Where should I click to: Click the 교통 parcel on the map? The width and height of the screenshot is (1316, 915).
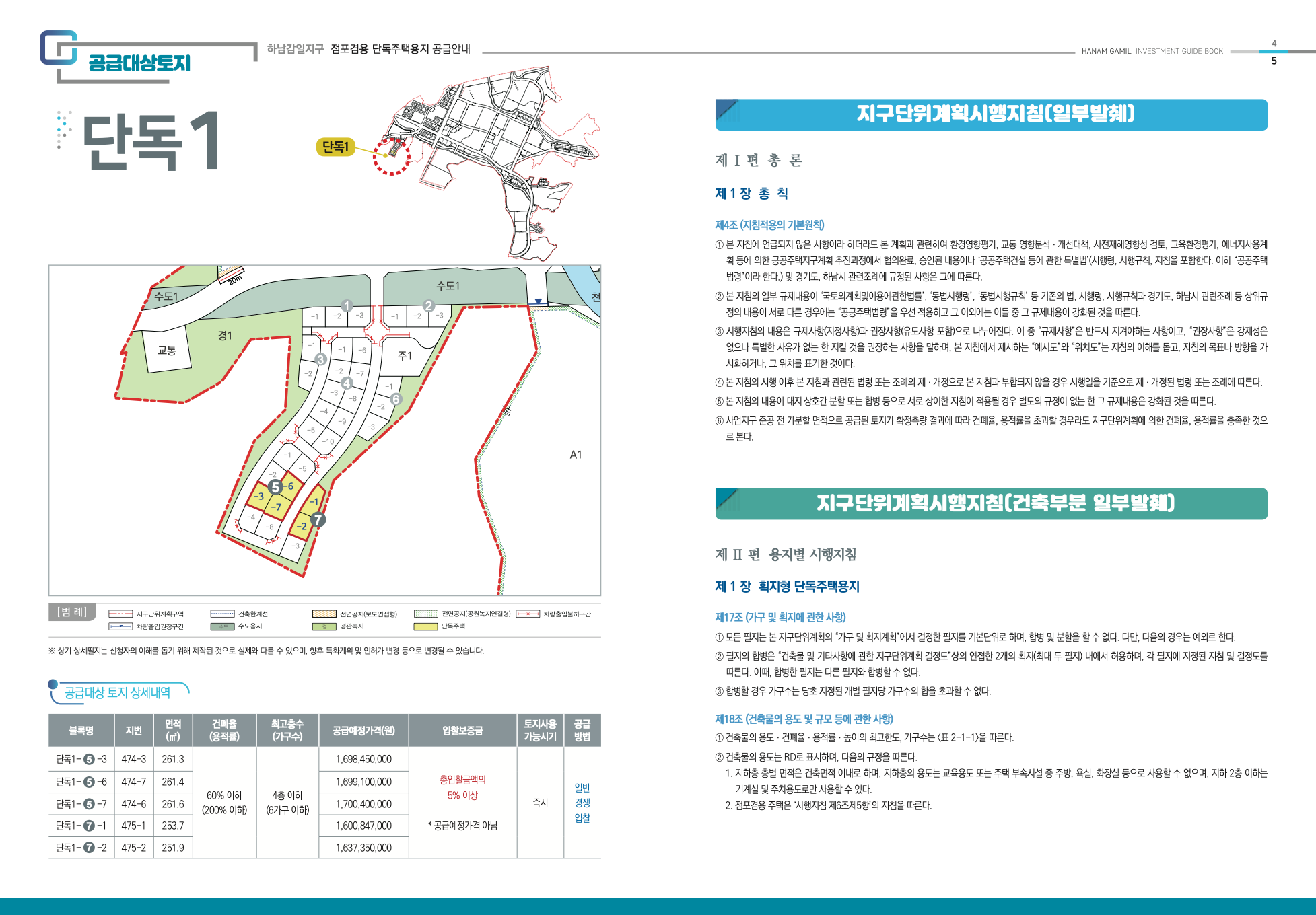pos(166,351)
